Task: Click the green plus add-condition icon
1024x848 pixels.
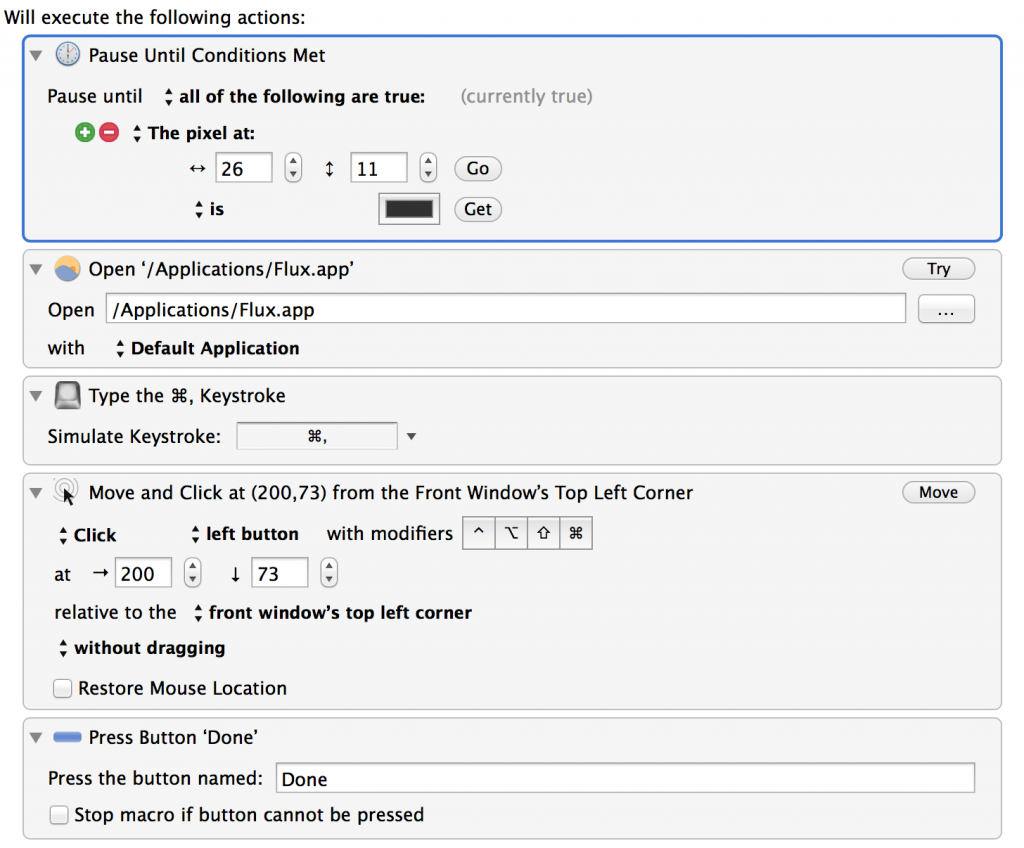Action: pyautogui.click(x=85, y=133)
